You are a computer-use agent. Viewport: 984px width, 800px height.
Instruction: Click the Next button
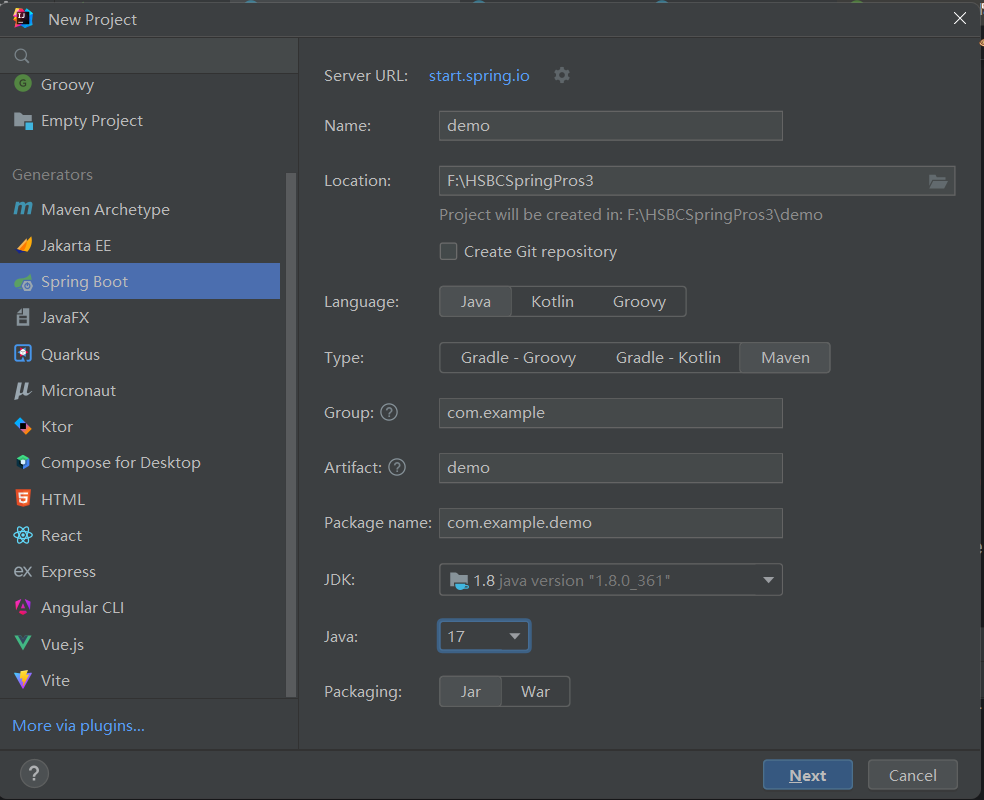click(807, 775)
